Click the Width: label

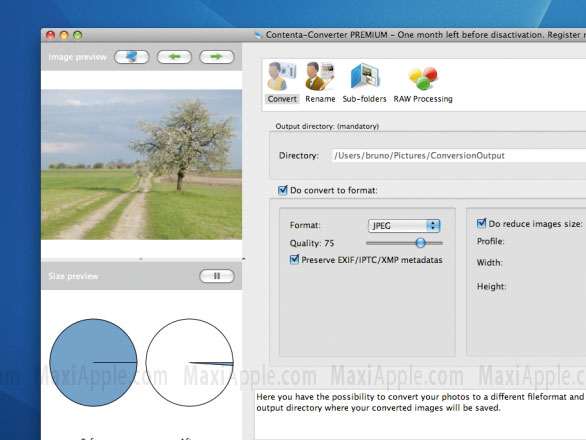click(490, 262)
